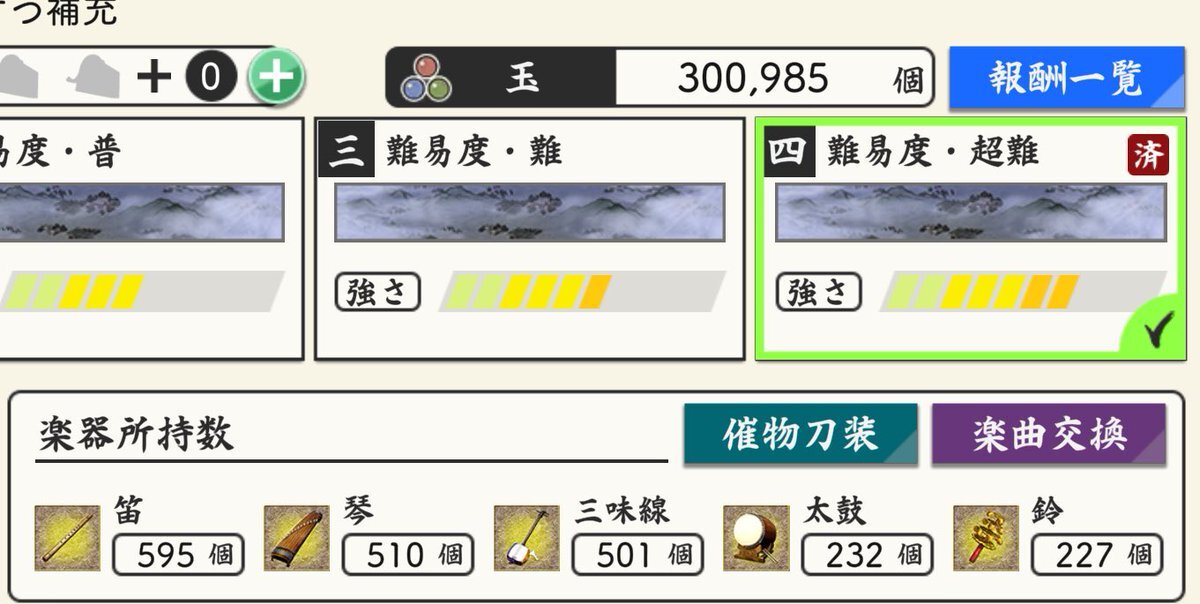Click the black zero counter circle
Viewport: 1200px width, 604px height.
(x=210, y=77)
